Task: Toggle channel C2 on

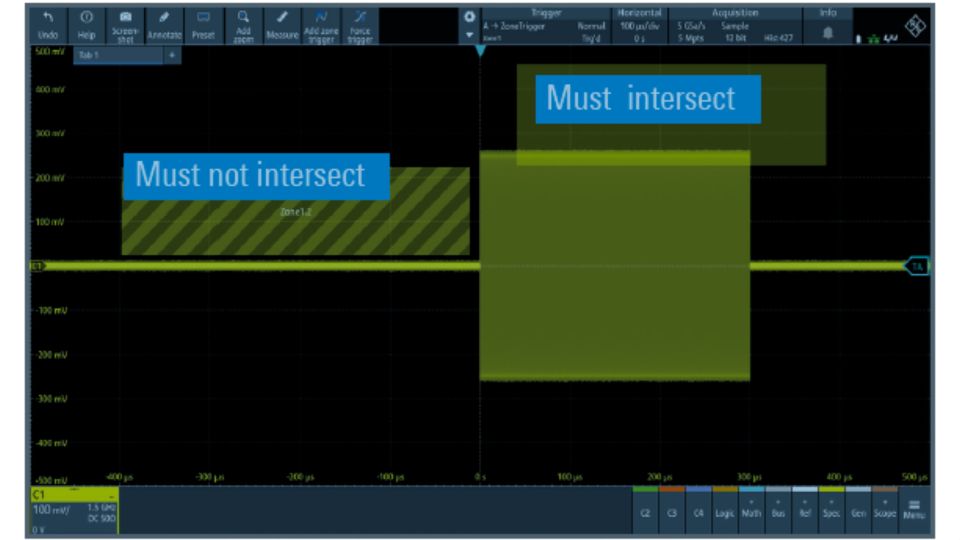Action: point(645,511)
